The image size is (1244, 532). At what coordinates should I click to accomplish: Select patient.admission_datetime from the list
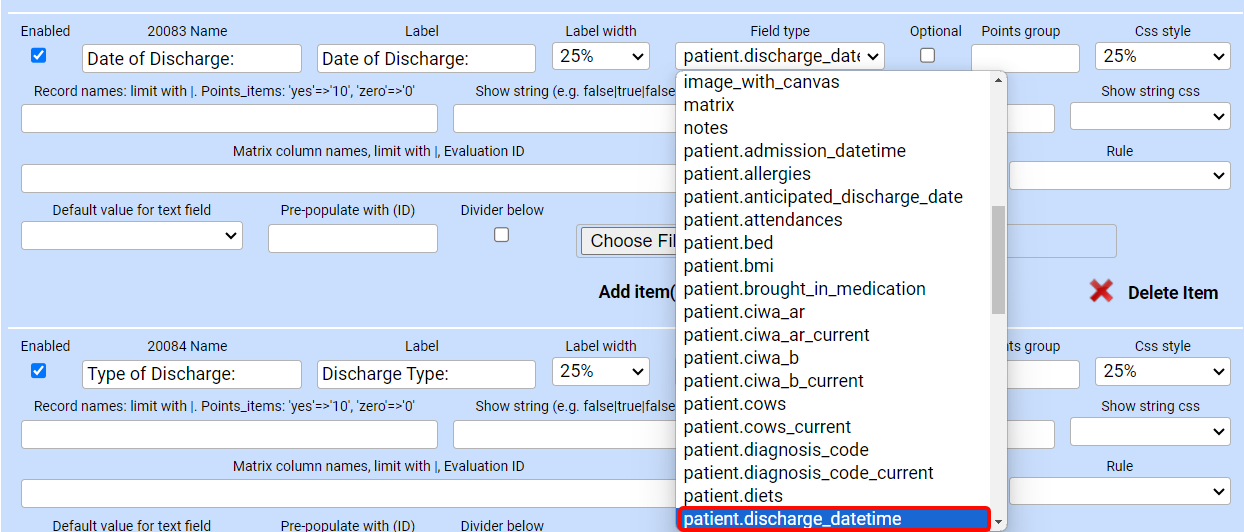click(x=795, y=151)
